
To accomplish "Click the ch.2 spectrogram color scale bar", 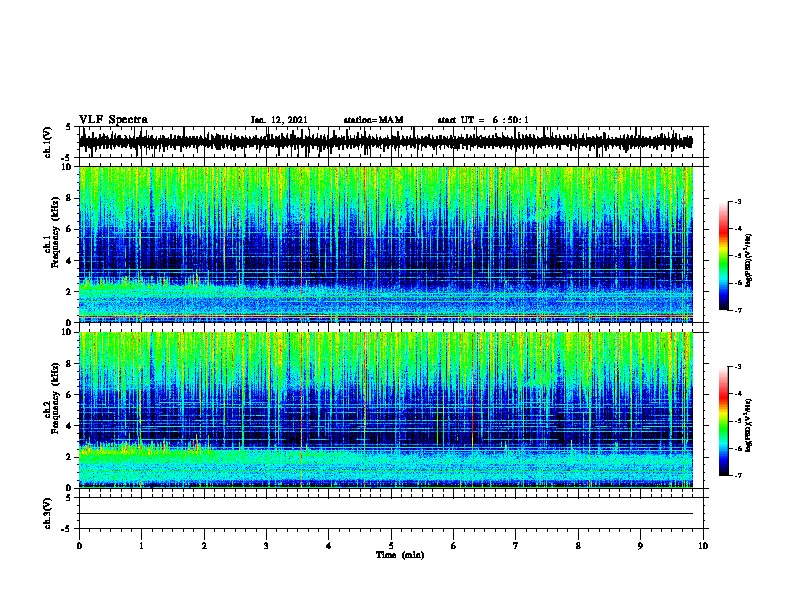I will 724,421.
